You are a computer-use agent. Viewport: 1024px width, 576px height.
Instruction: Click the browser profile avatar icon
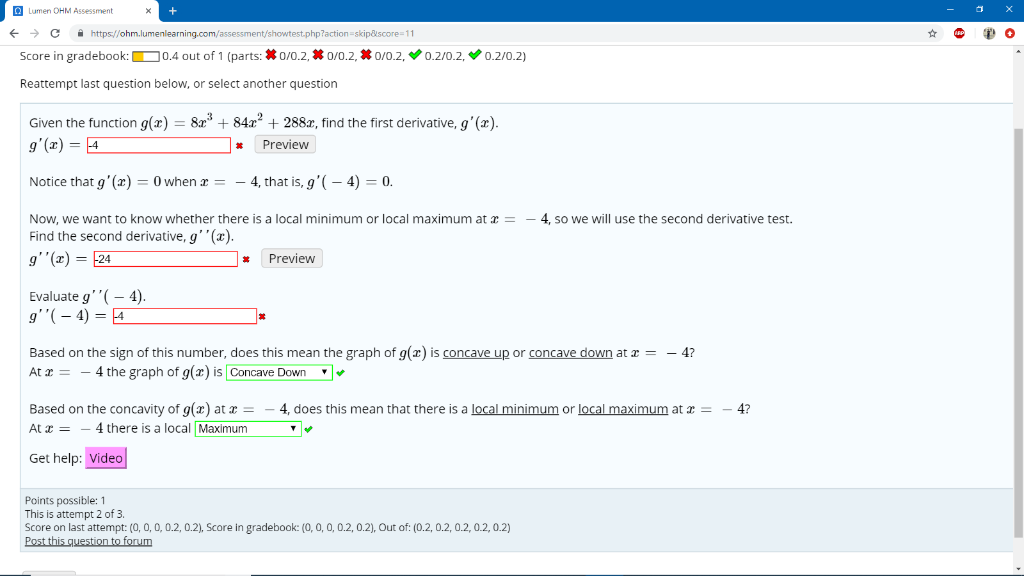click(988, 32)
